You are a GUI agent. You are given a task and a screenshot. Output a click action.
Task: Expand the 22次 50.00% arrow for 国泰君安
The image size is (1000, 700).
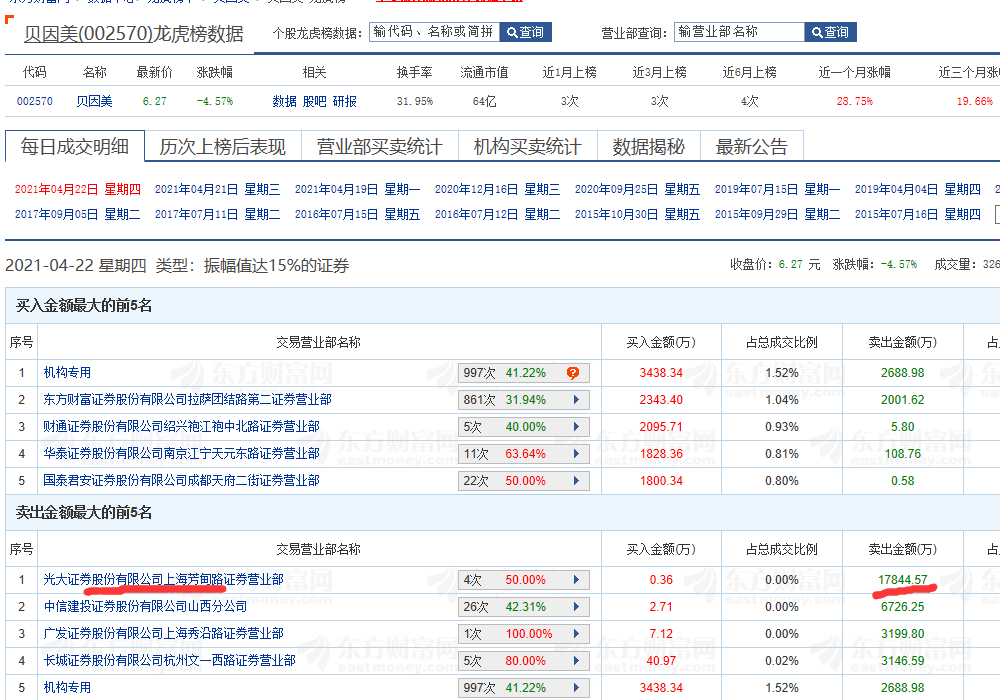click(577, 481)
